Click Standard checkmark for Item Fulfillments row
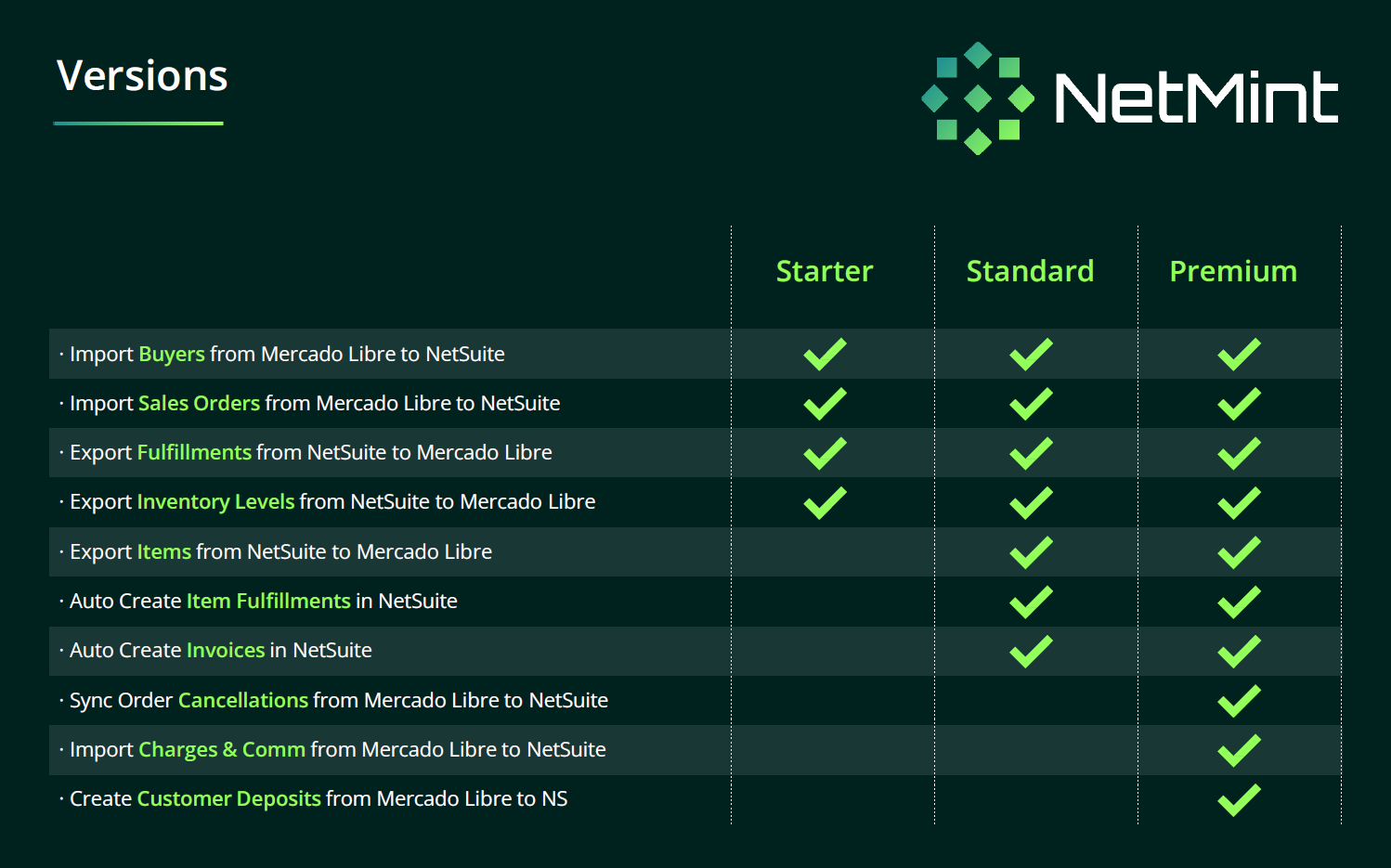1391x868 pixels. [x=1031, y=602]
